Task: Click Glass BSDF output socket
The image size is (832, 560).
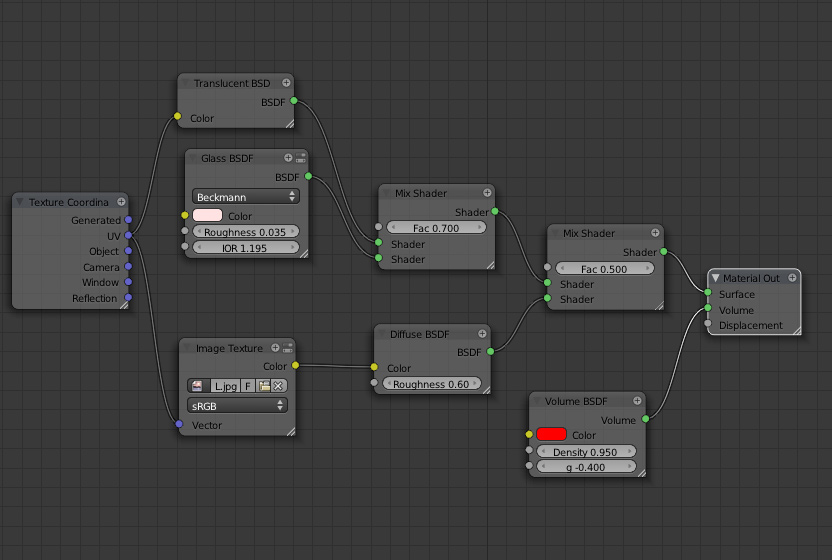Action: tap(308, 176)
